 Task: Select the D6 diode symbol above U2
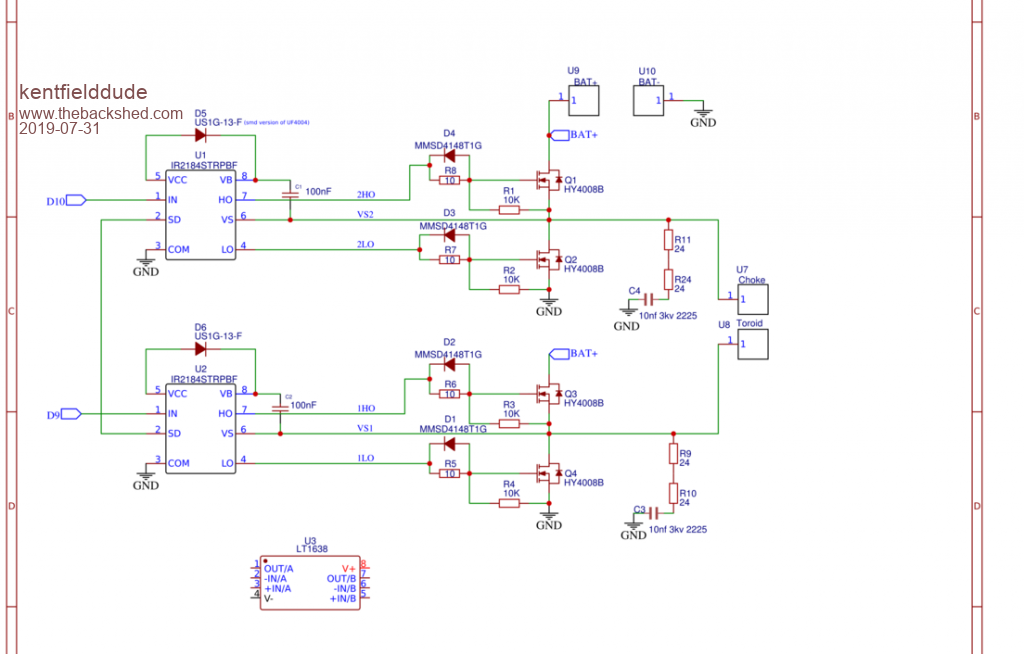tap(200, 349)
